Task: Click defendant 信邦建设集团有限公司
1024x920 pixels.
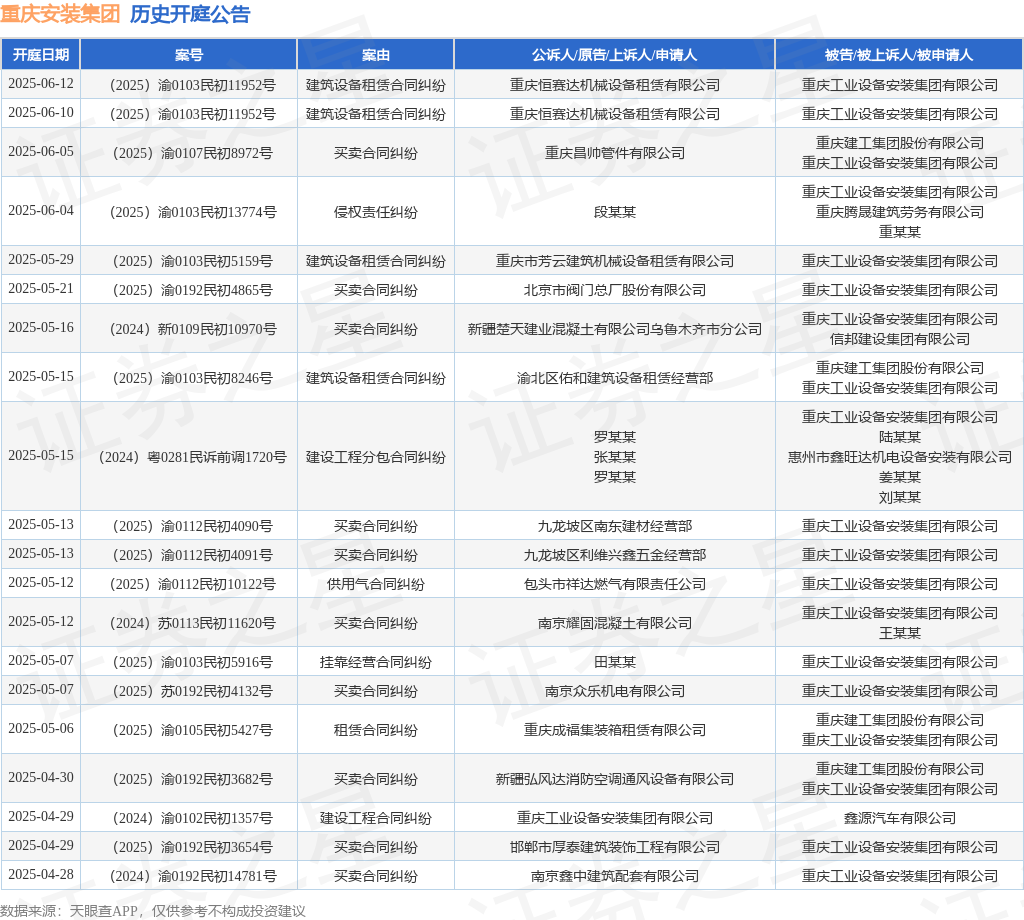Action: coord(899,338)
